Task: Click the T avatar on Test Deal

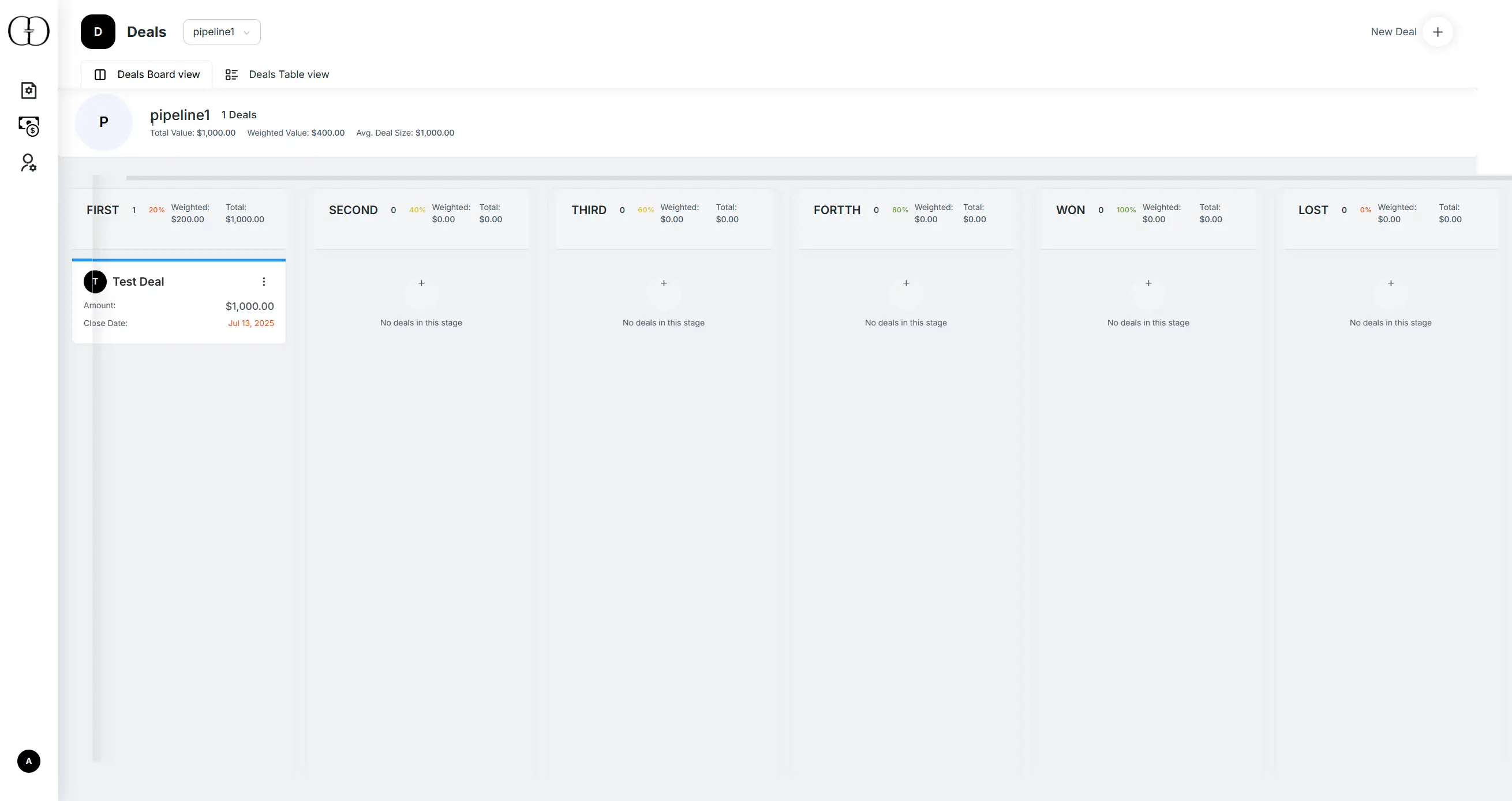Action: click(95, 282)
